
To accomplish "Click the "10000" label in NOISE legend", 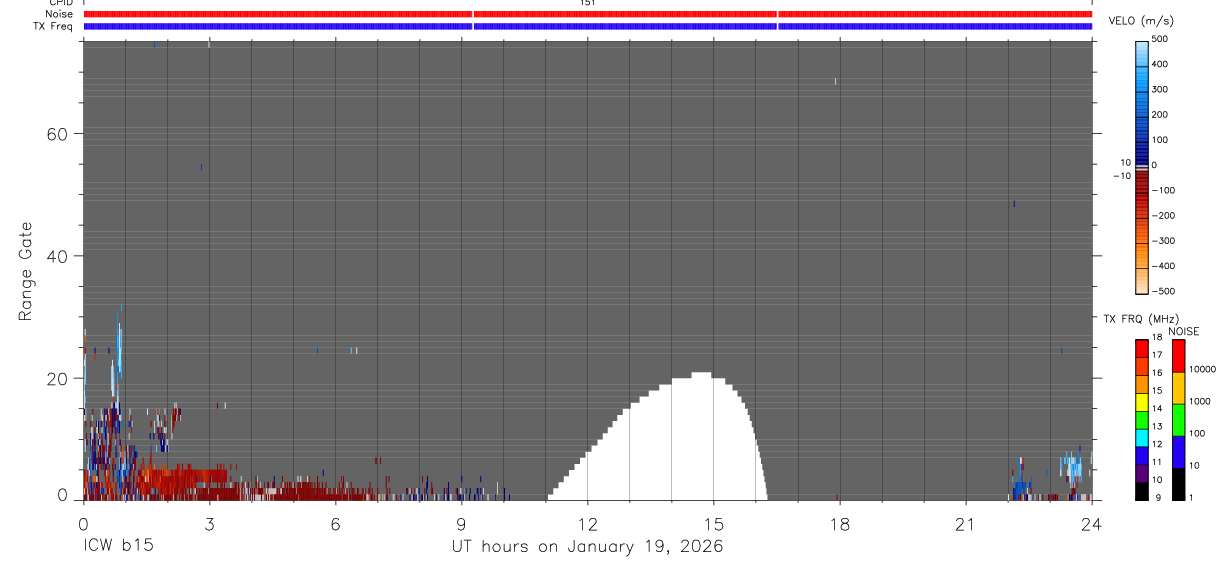I will tap(1201, 369).
